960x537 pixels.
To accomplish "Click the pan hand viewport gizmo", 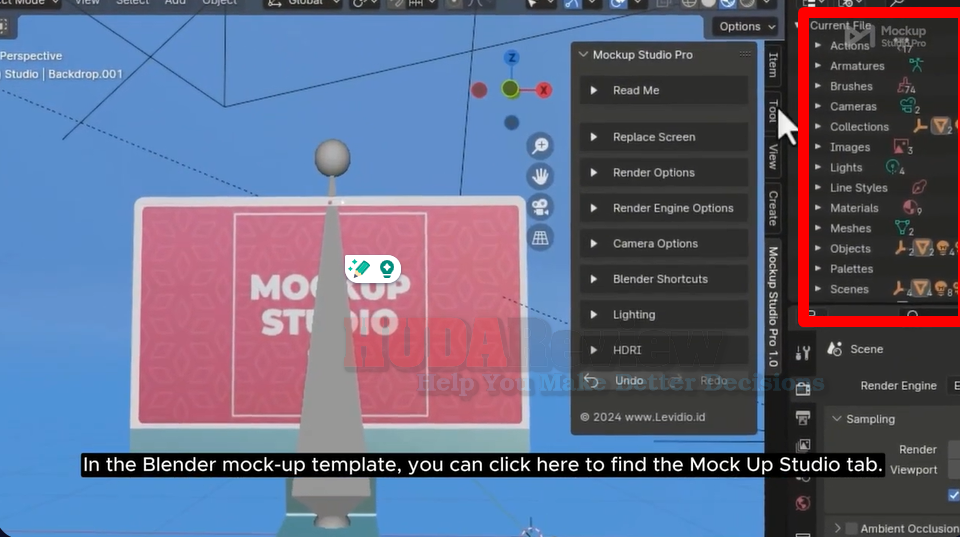I will coord(540,176).
